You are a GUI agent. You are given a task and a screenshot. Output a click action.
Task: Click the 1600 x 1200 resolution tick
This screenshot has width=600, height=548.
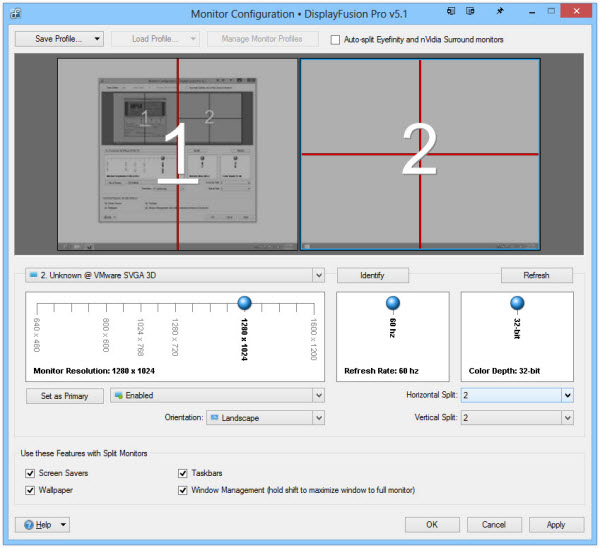point(314,307)
